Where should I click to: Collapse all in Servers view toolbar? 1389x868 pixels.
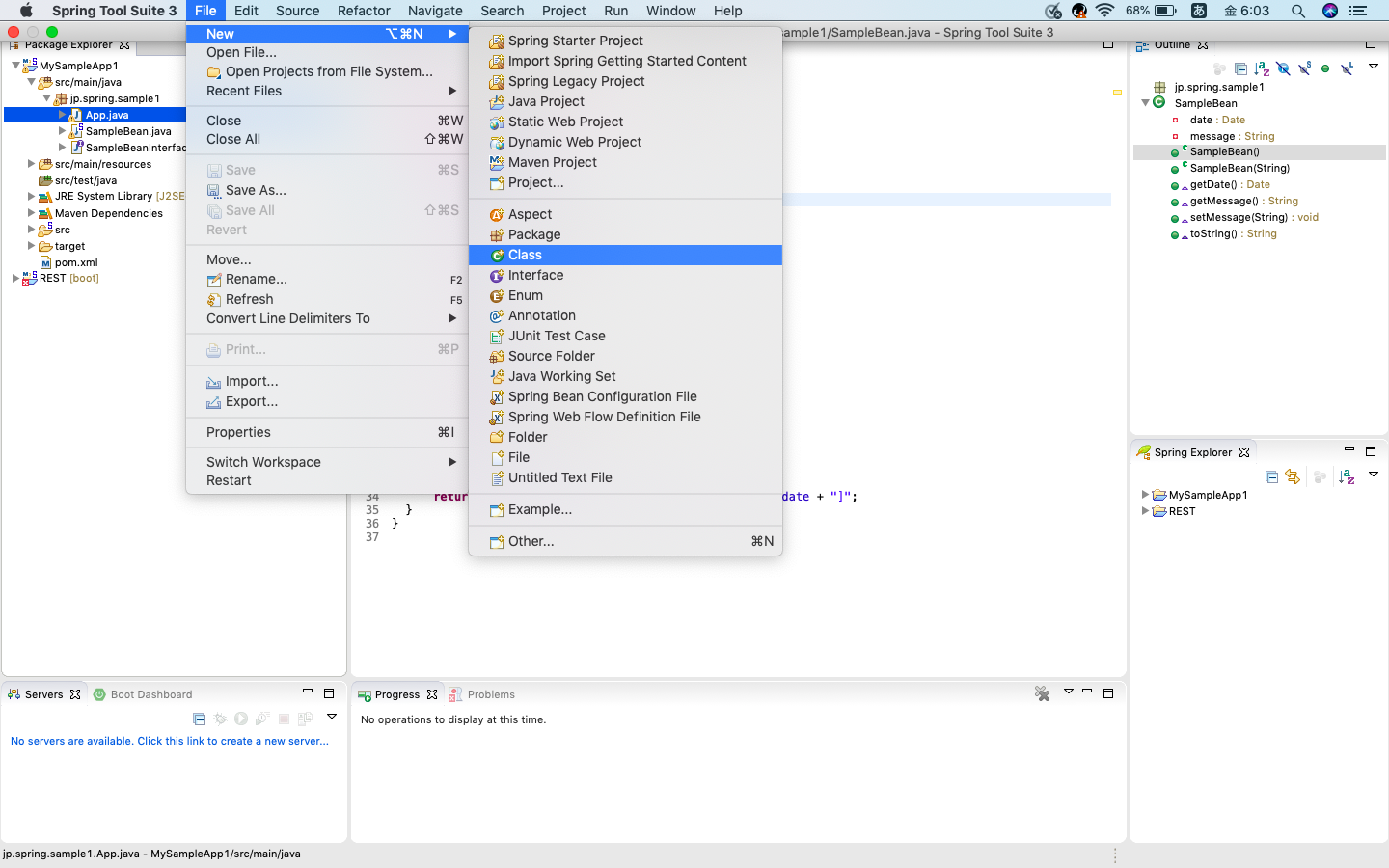pyautogui.click(x=199, y=719)
